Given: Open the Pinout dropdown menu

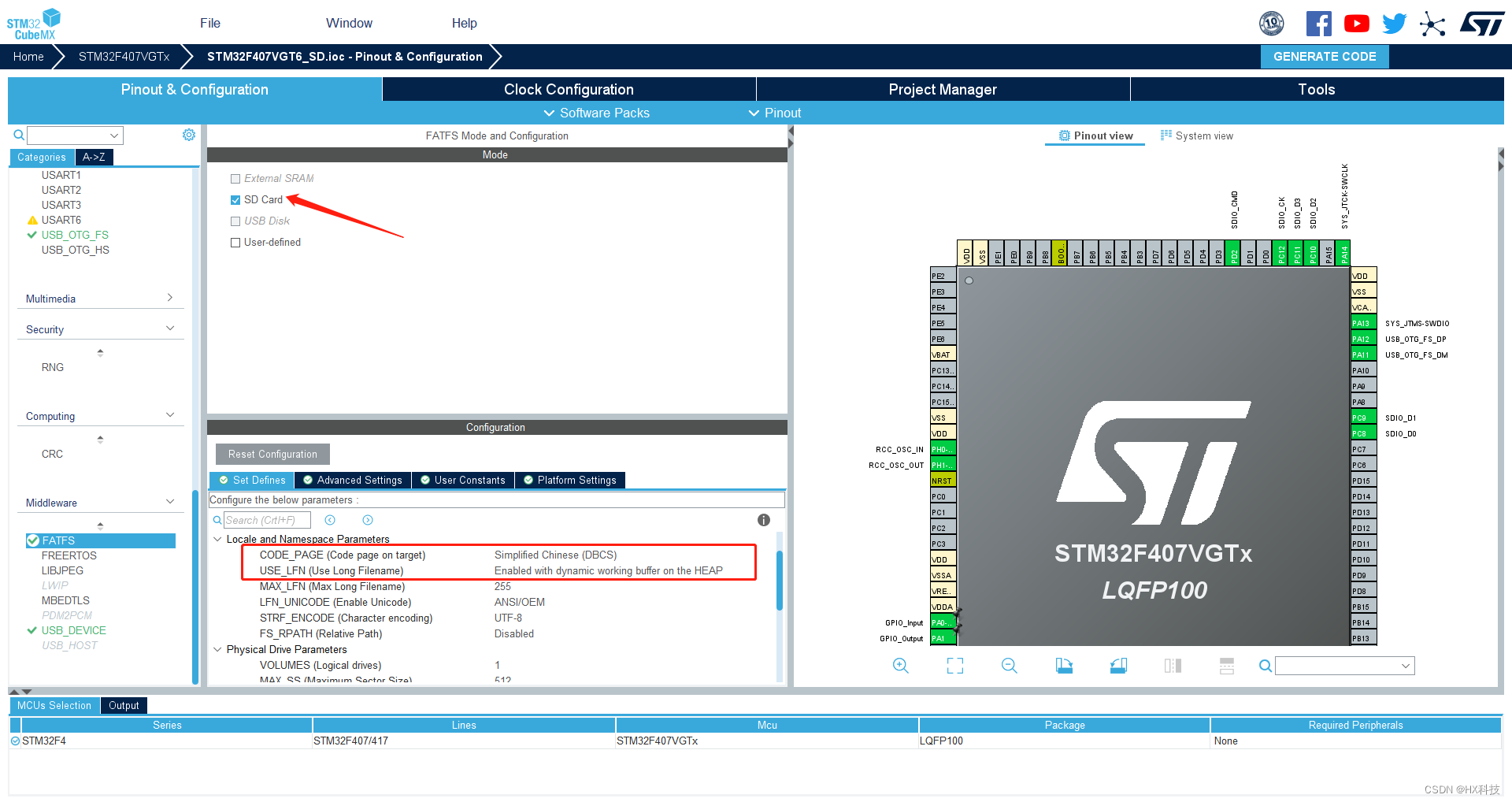Looking at the screenshot, I should [775, 113].
